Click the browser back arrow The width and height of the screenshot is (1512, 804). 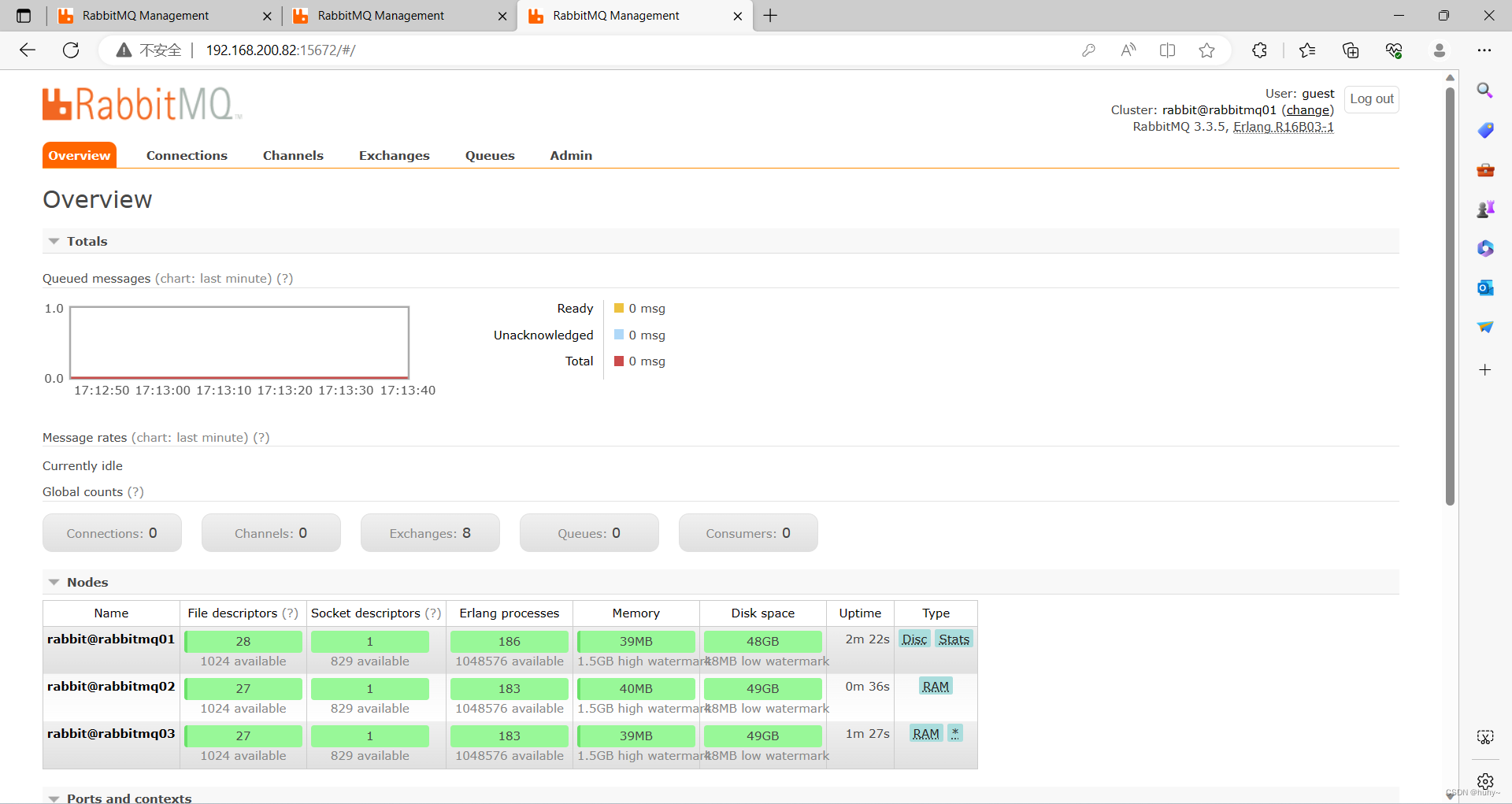(28, 50)
